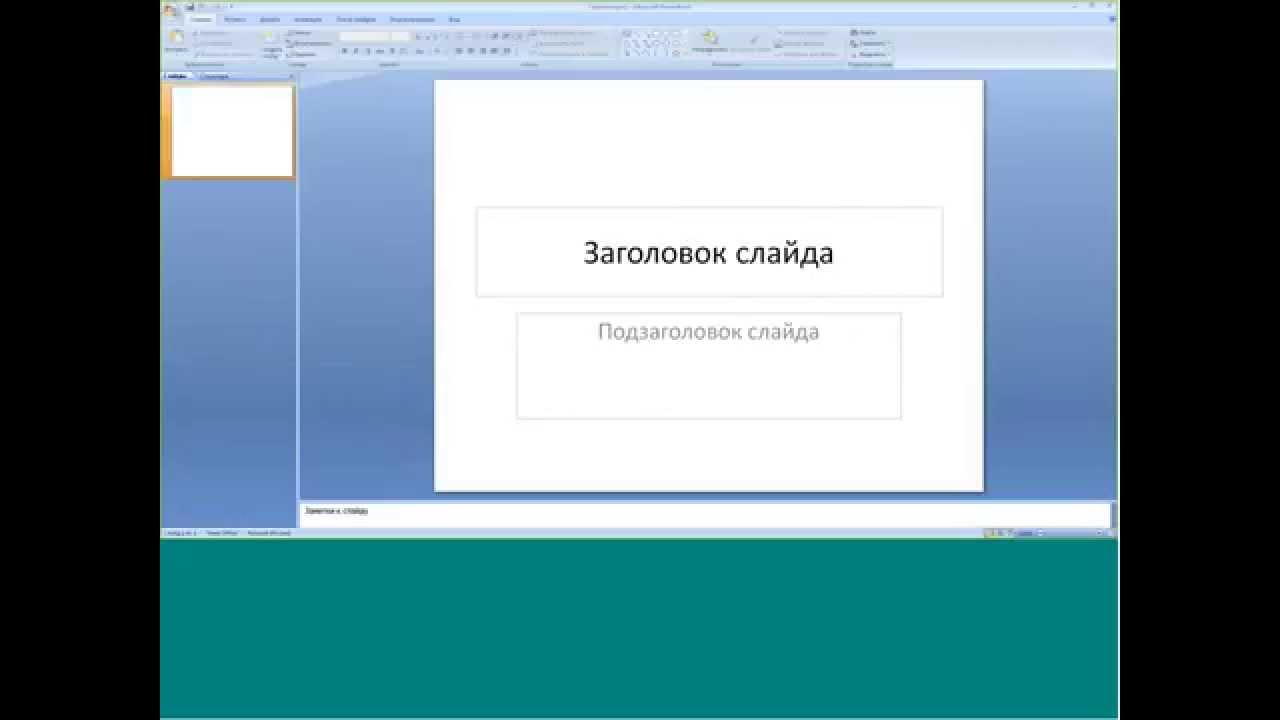Viewport: 1280px width, 720px height.
Task: Open the font name combo box
Action: [x=365, y=36]
